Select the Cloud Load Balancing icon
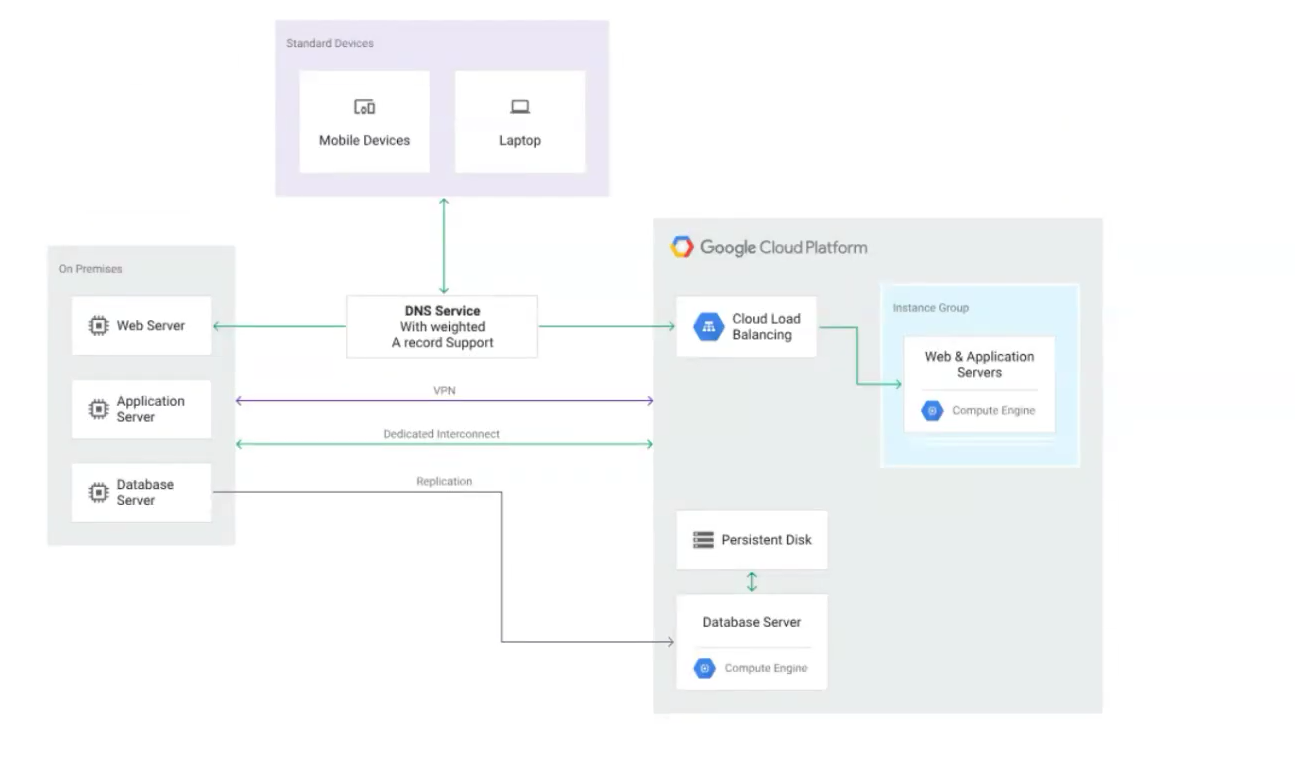1295x782 pixels. coord(709,326)
